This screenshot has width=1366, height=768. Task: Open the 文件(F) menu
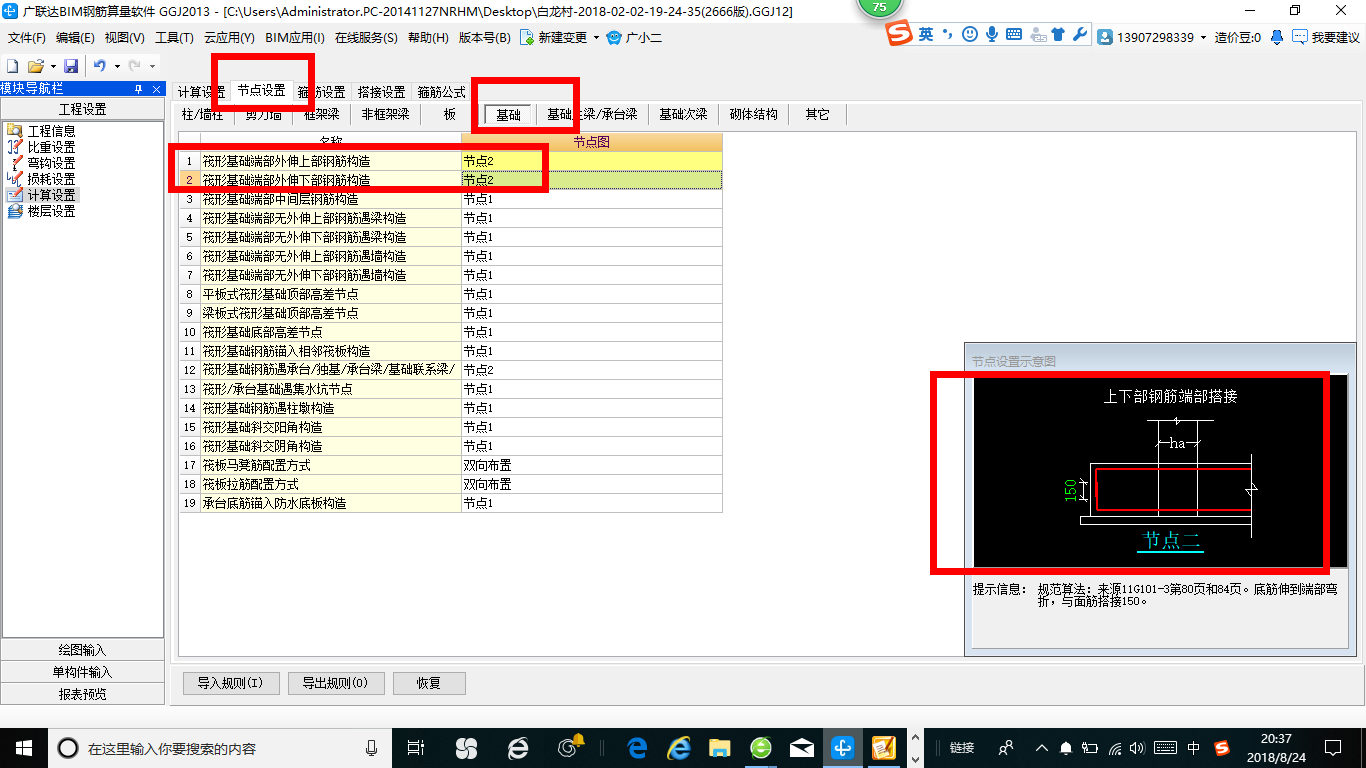coord(27,38)
